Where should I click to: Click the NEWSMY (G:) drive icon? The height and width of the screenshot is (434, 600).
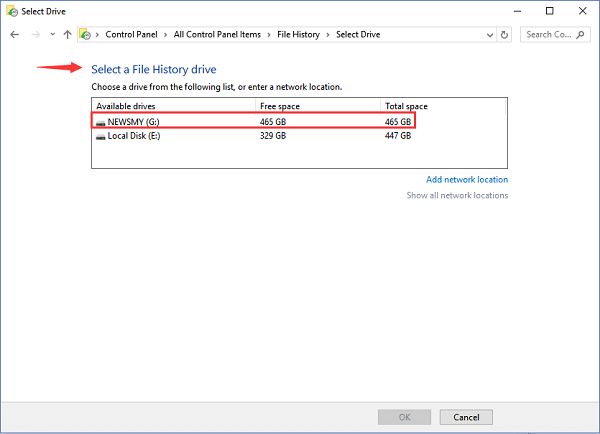tap(100, 120)
